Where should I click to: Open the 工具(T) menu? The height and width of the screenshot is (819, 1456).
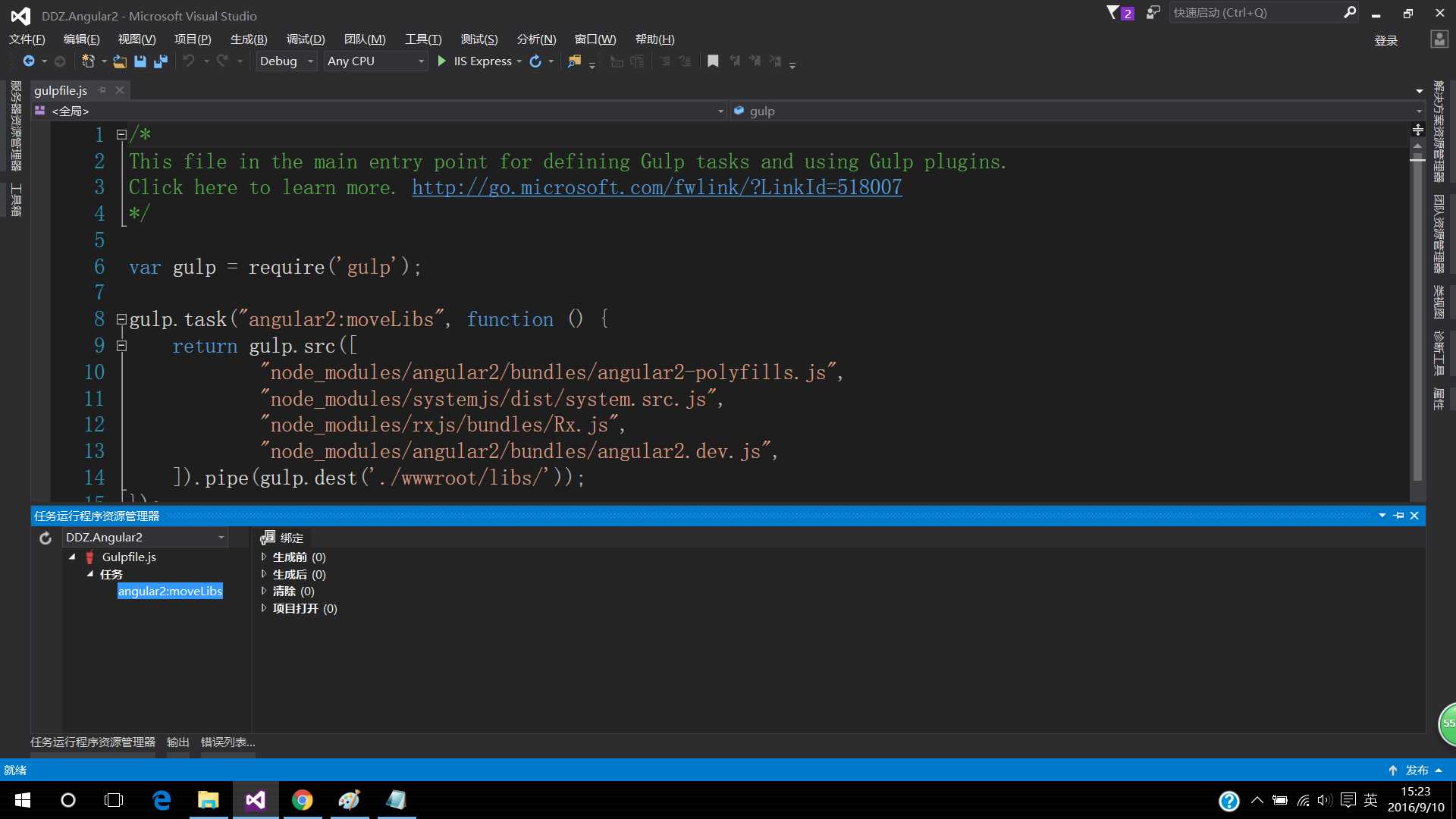[423, 39]
